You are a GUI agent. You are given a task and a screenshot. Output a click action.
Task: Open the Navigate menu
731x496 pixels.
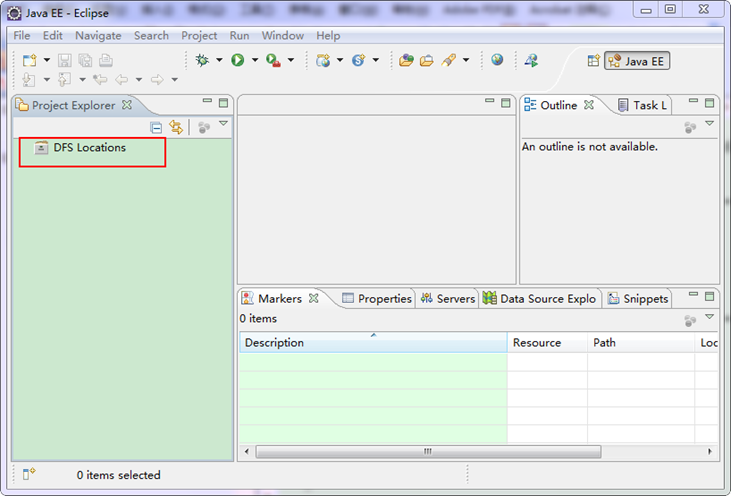pos(98,36)
